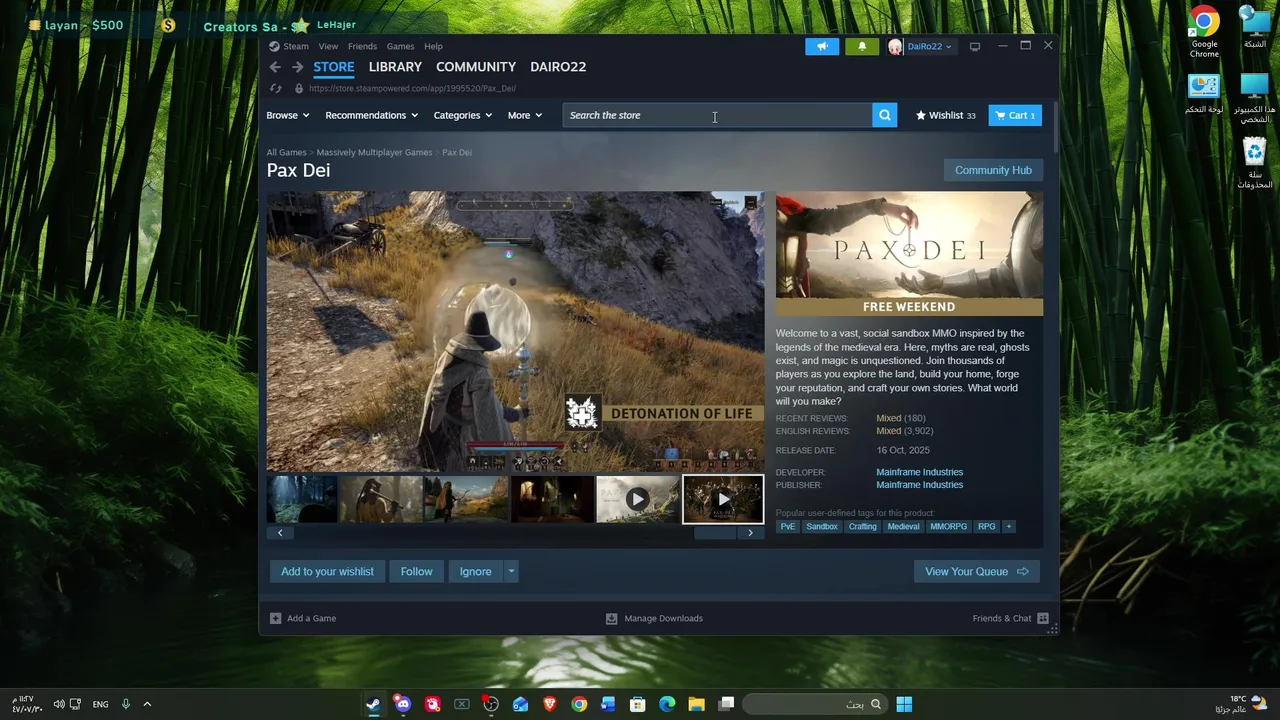Expand the More dropdown
The image size is (1280, 720).
click(524, 115)
